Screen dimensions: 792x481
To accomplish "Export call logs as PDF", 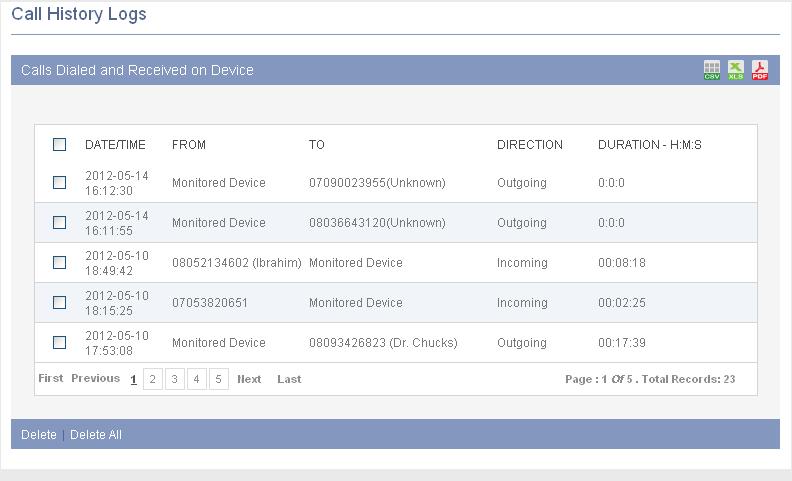I will (760, 70).
